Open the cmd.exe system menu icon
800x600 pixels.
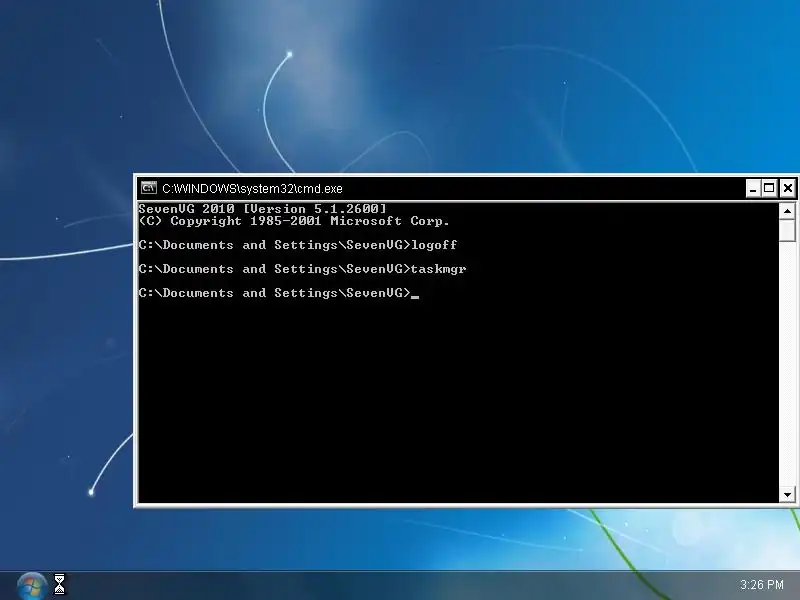click(x=149, y=188)
